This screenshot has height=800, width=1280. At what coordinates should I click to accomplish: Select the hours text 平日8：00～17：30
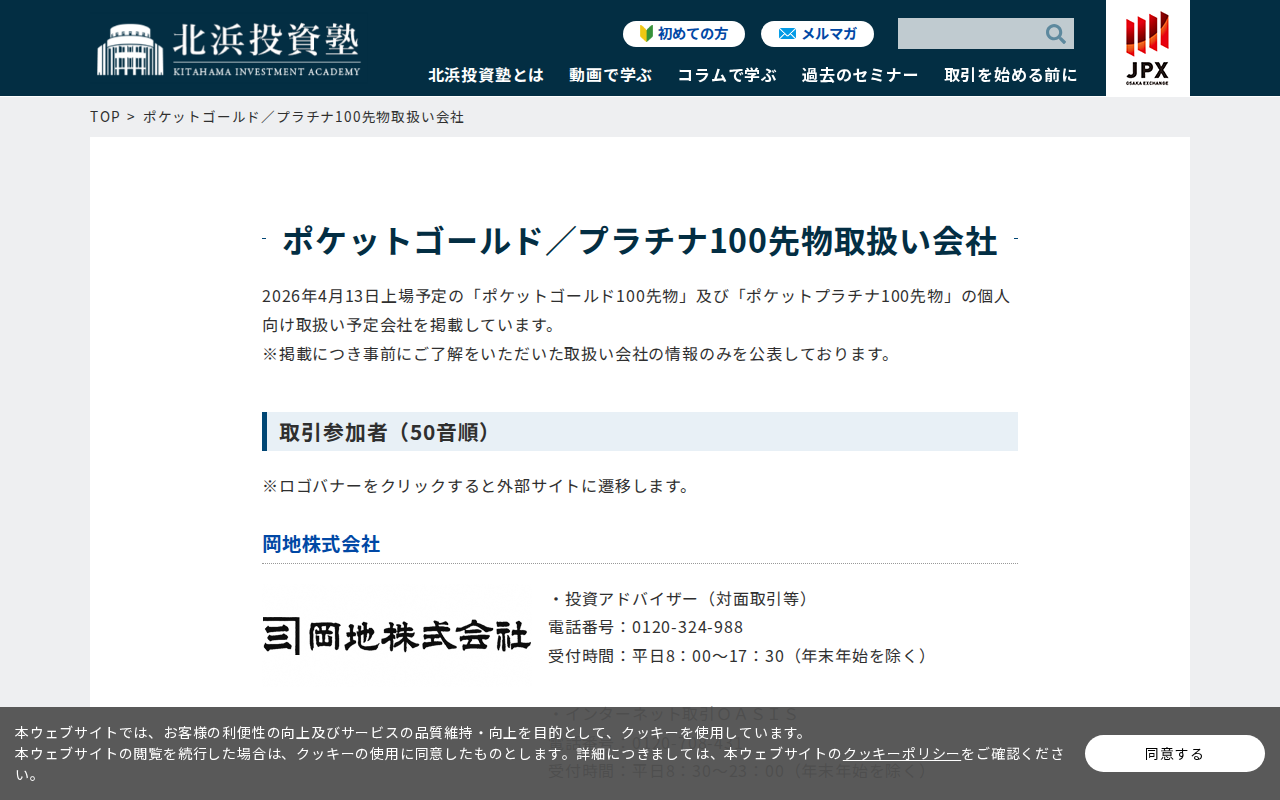click(x=708, y=656)
